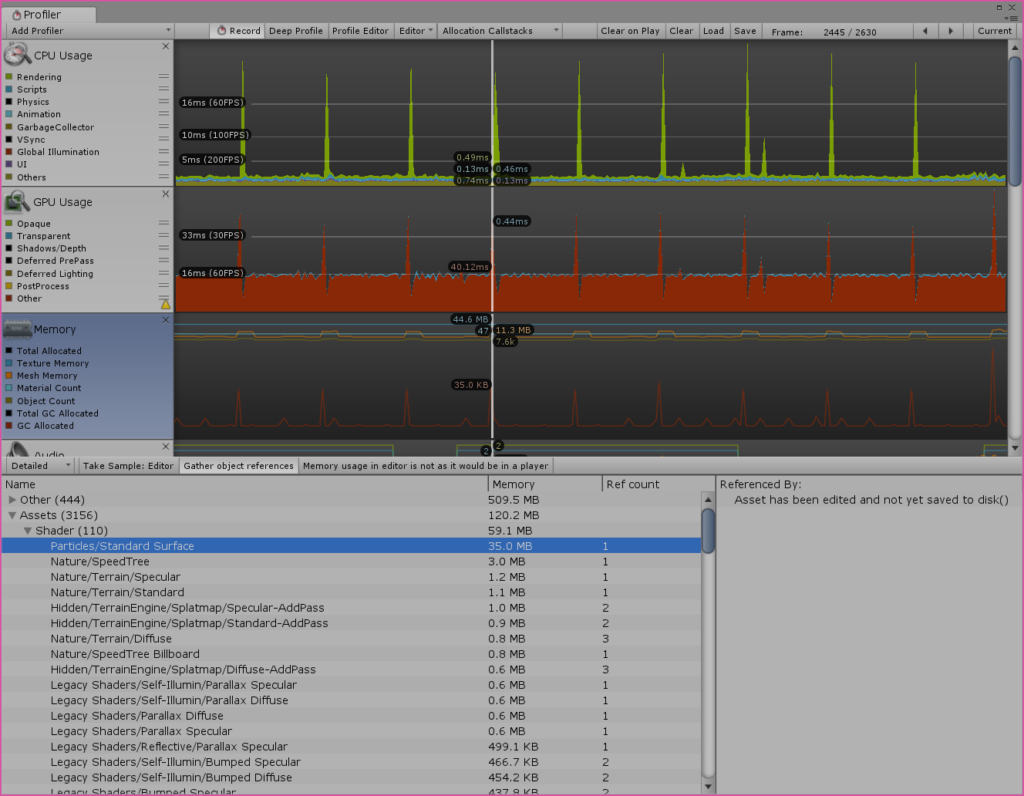Select the Nature/SpeedTree shader row
The height and width of the screenshot is (796, 1024).
click(x=100, y=562)
